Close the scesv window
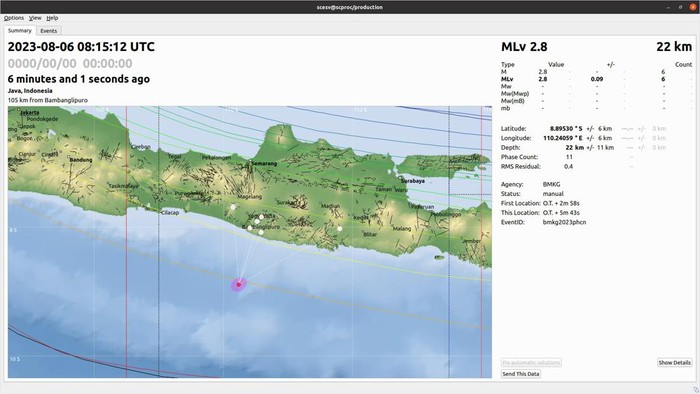Screen dimensions: 700x394 [x=692, y=7]
